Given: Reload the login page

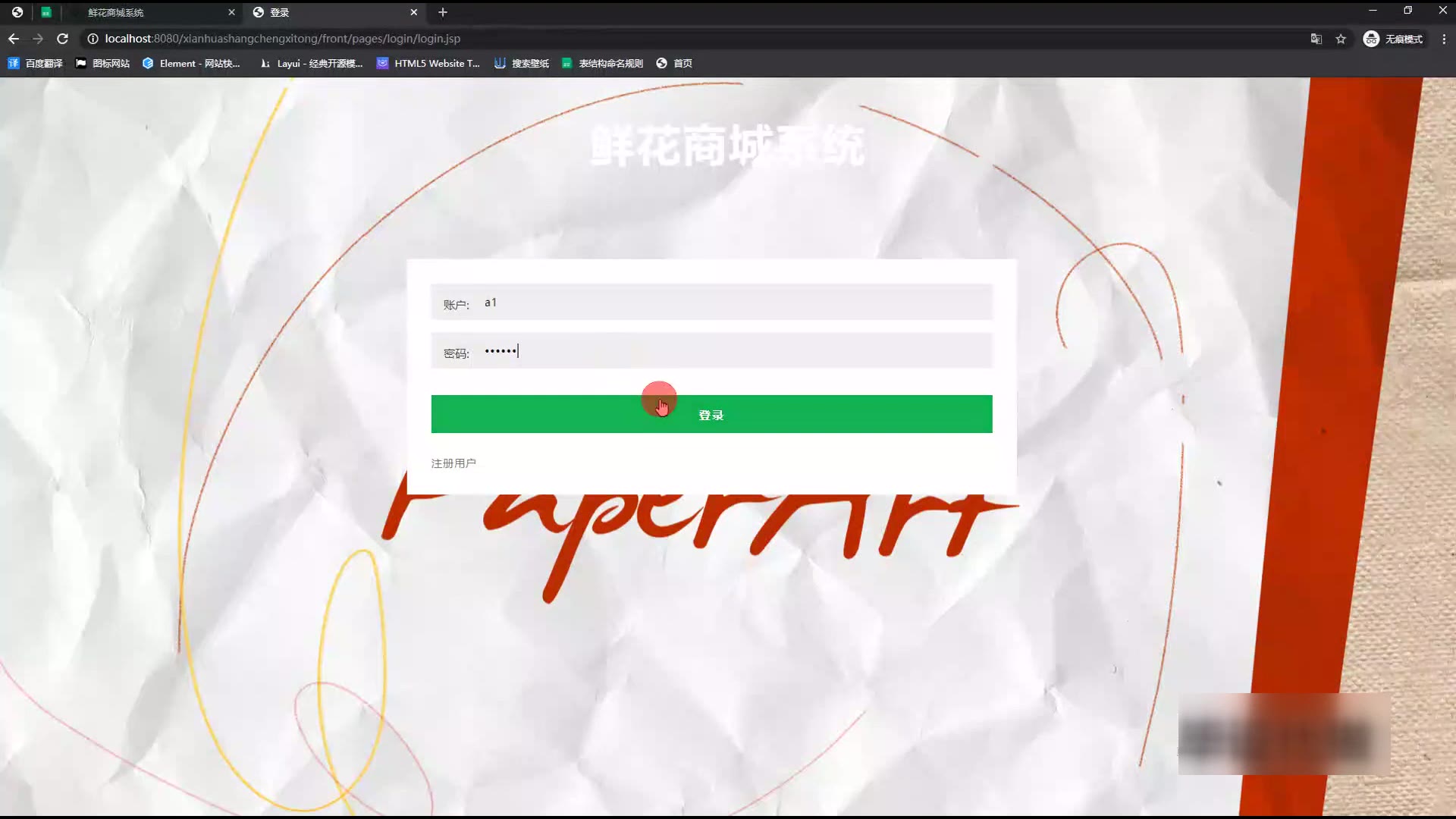Looking at the screenshot, I should pos(63,39).
